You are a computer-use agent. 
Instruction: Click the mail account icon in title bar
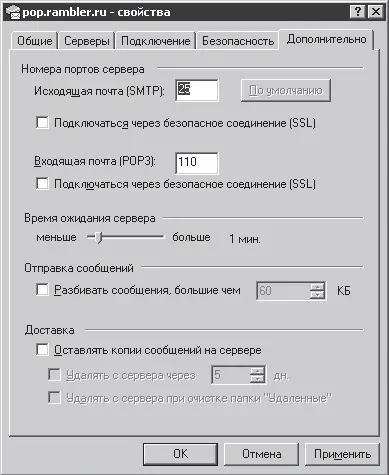[x=13, y=12]
